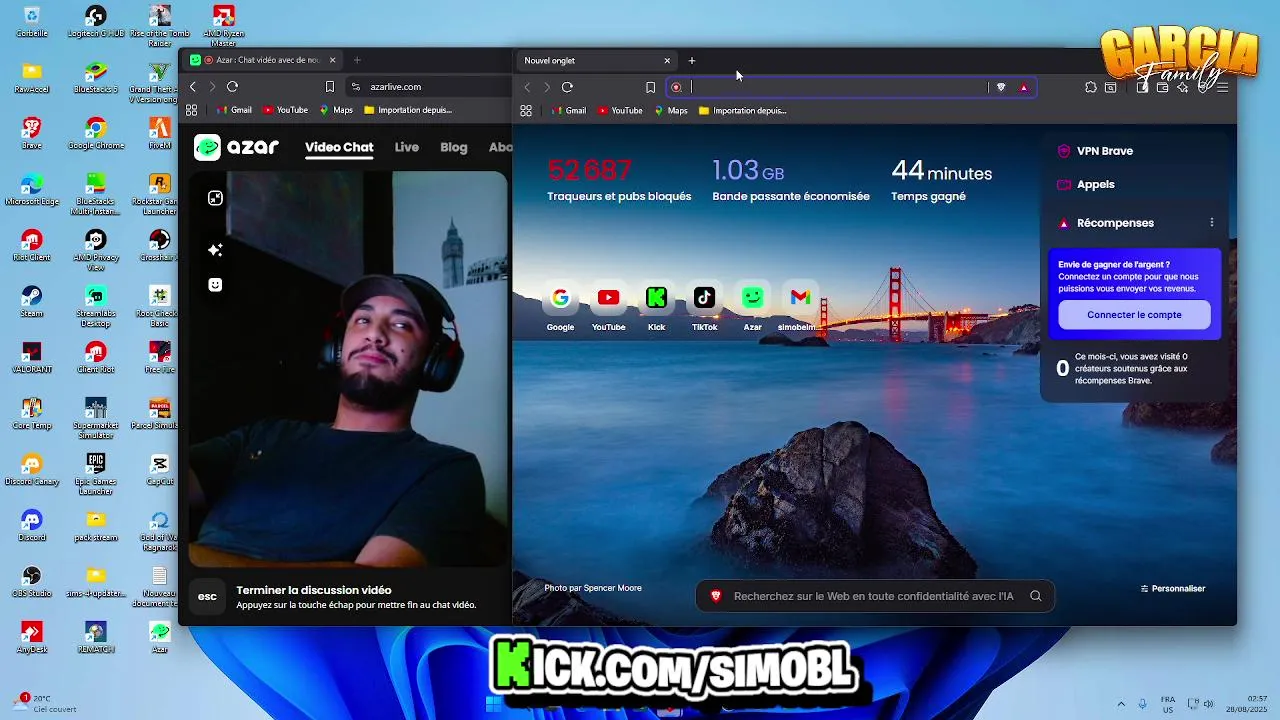
Task: Open the pack stream folder on desktop
Action: [x=95, y=525]
